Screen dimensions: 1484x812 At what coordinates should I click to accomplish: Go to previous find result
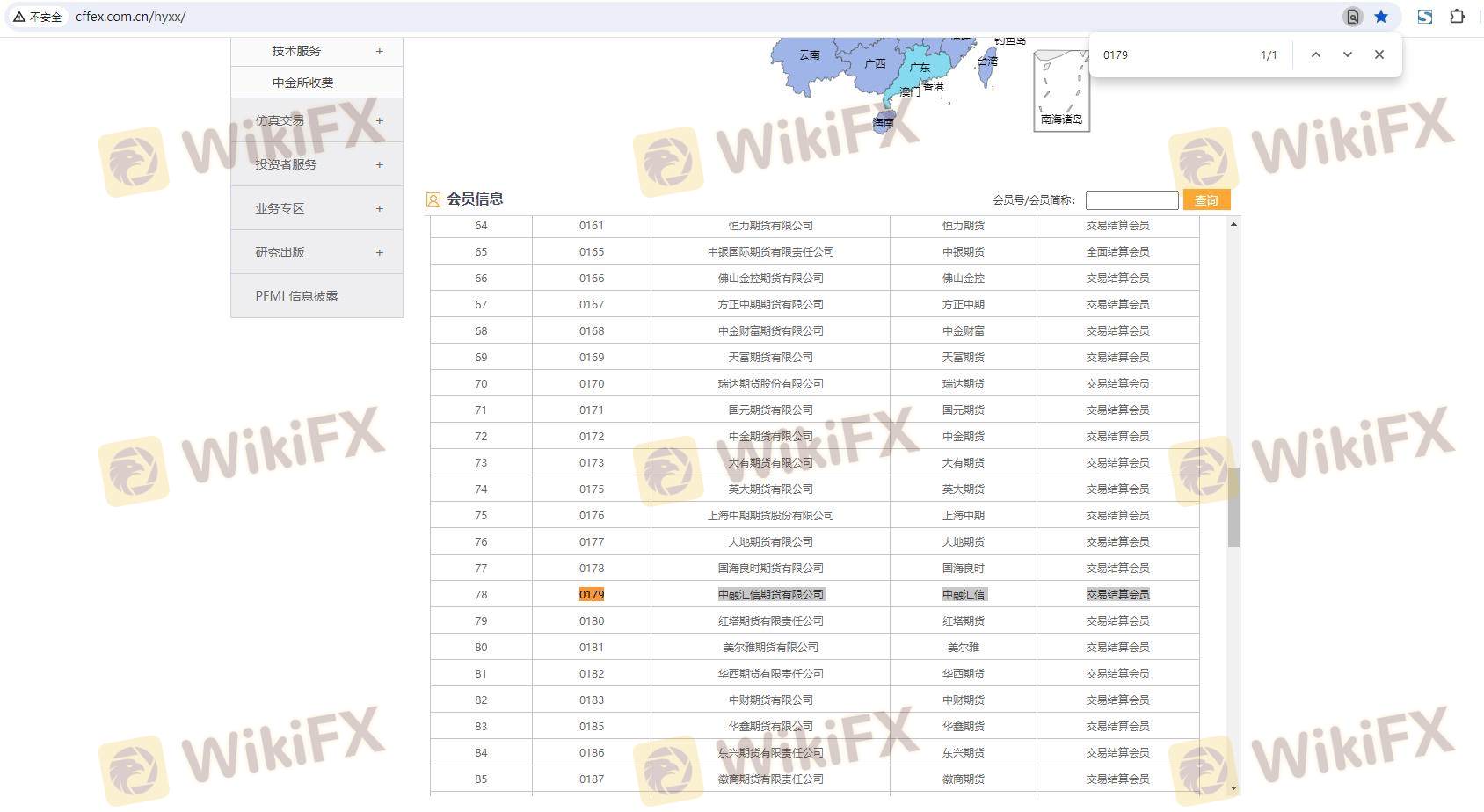pyautogui.click(x=1315, y=54)
